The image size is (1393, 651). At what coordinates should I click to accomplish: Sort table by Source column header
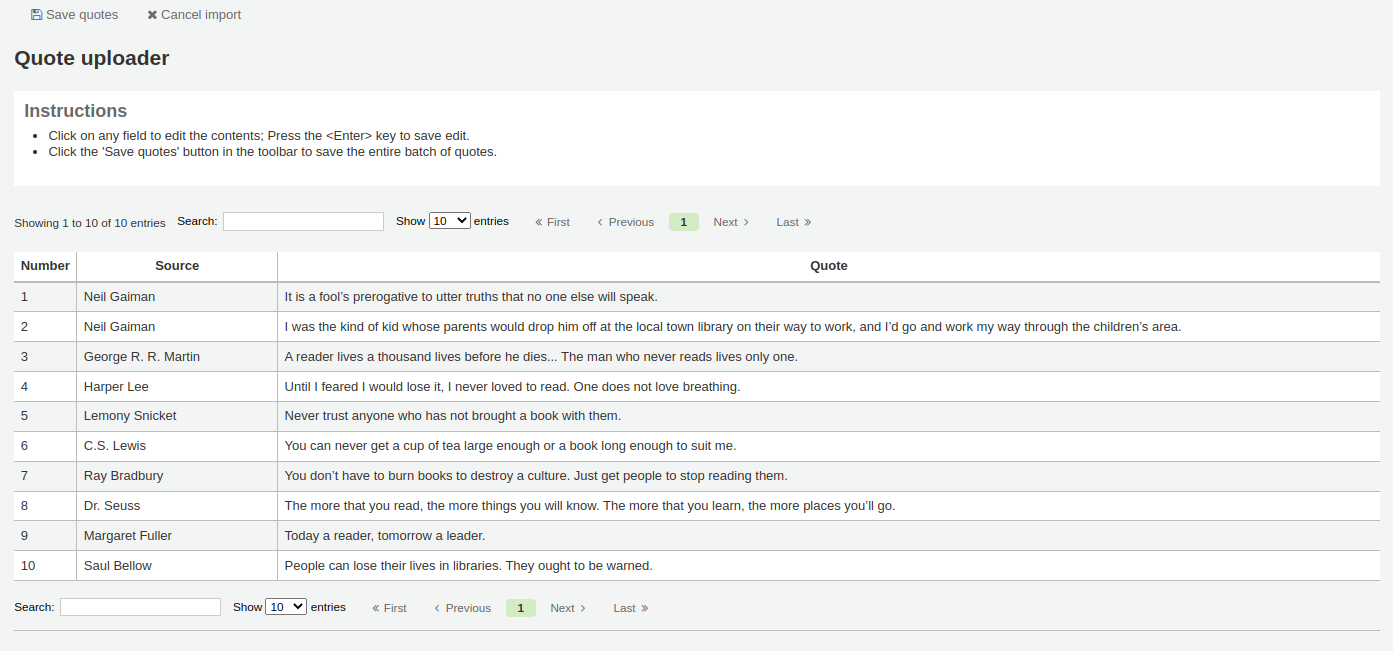pos(177,266)
